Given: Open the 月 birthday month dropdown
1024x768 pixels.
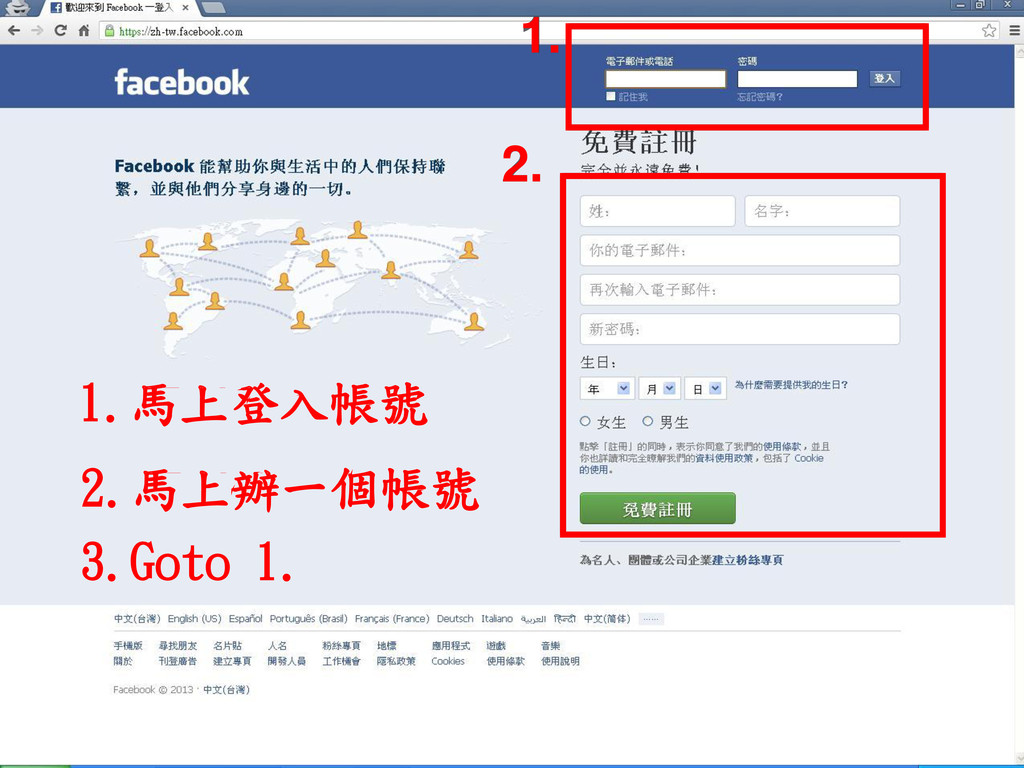Looking at the screenshot, I should pos(660,389).
